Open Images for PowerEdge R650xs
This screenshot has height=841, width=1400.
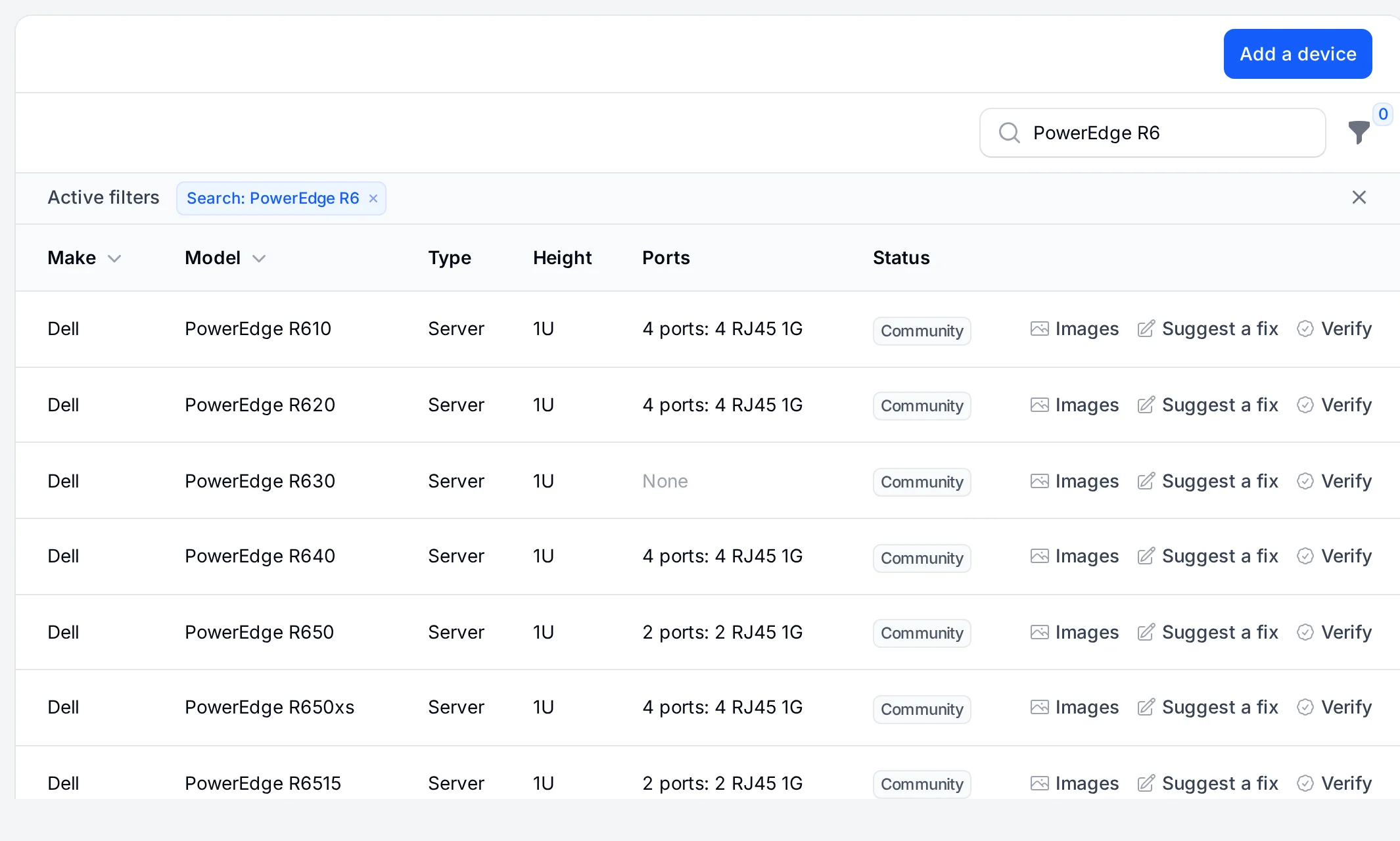point(1075,707)
